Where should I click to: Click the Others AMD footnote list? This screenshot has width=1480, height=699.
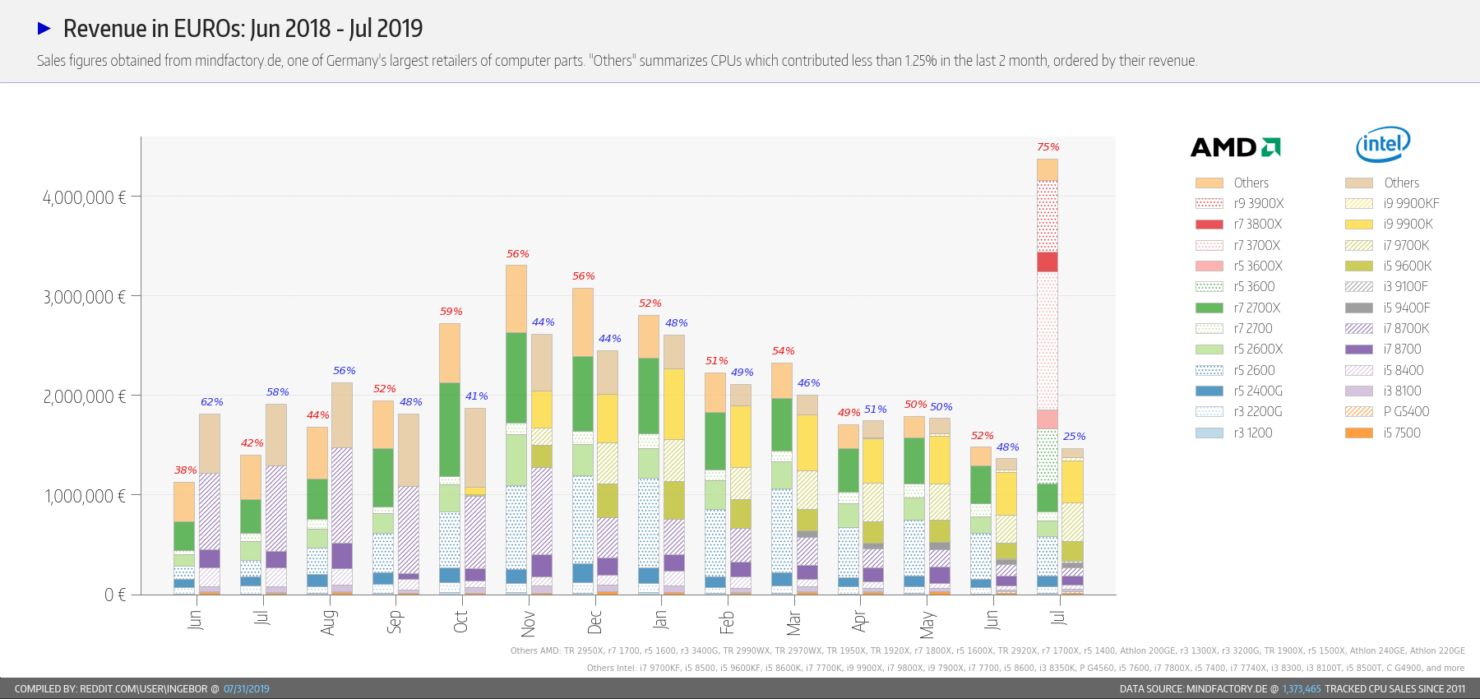pyautogui.click(x=987, y=650)
